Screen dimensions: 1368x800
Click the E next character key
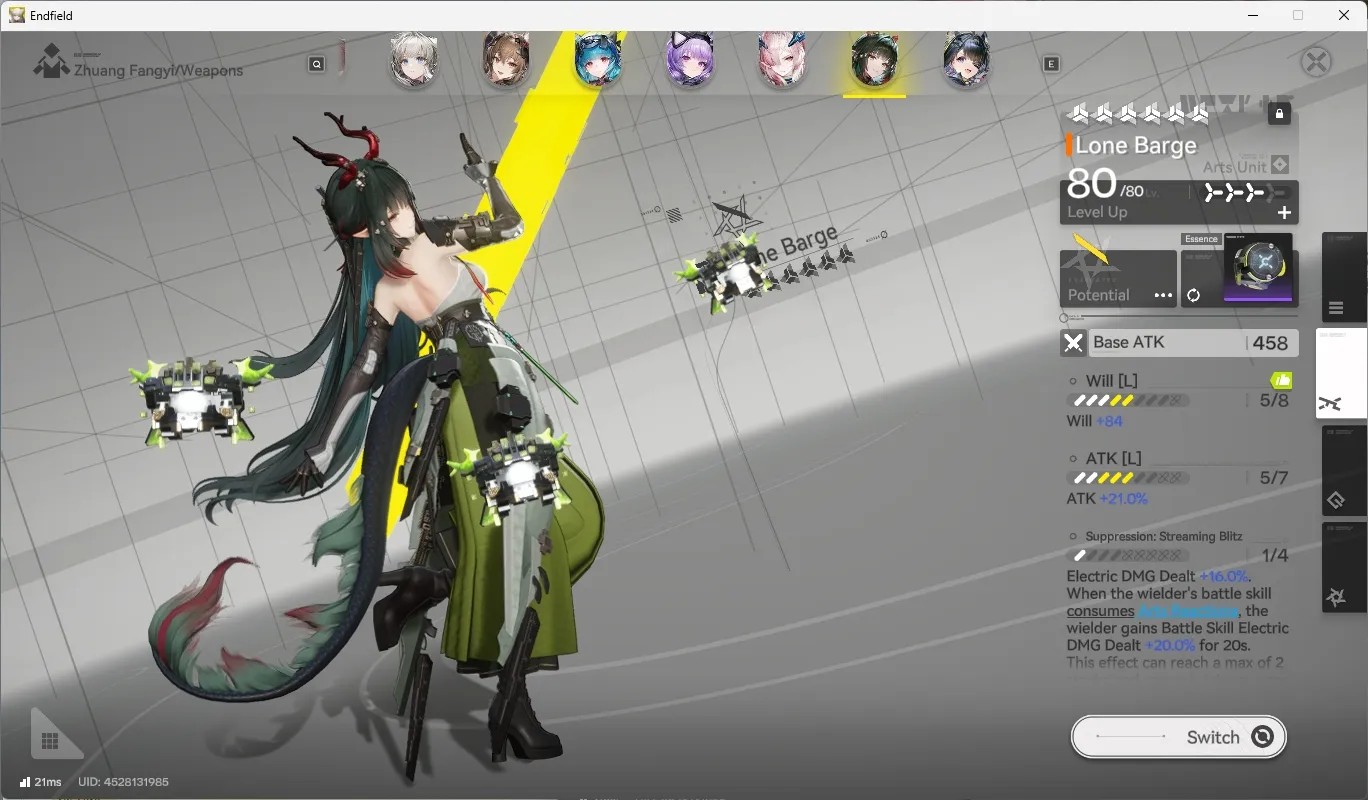click(1051, 64)
